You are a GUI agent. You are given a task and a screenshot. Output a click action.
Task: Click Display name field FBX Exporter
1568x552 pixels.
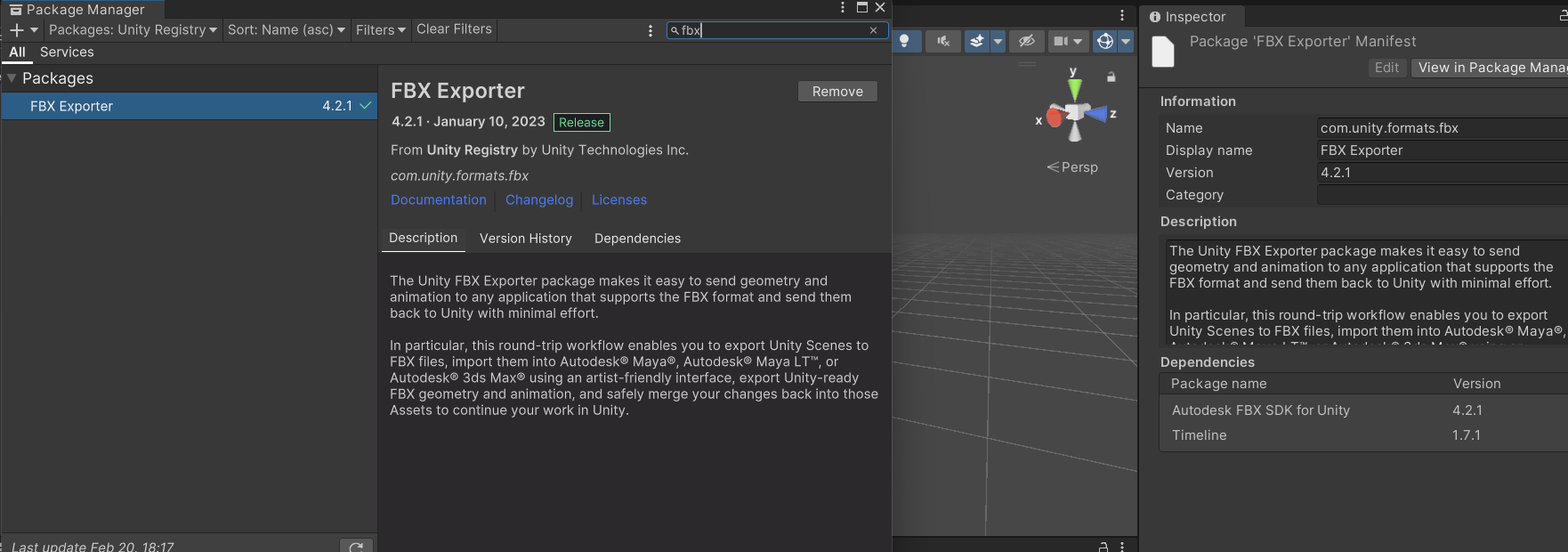[1443, 150]
